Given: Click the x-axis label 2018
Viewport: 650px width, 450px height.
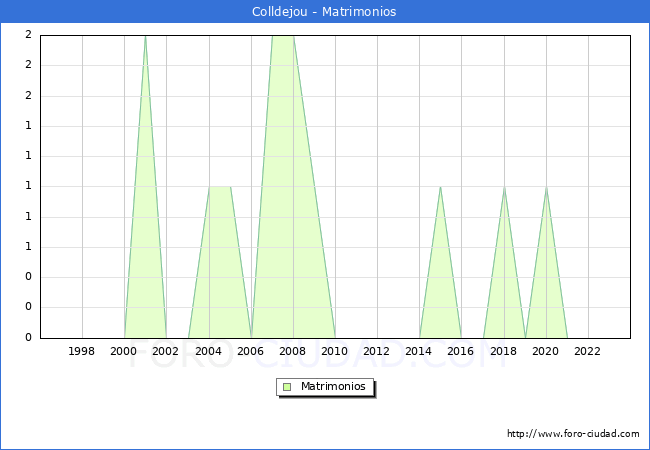Looking at the screenshot, I should click(x=503, y=351).
